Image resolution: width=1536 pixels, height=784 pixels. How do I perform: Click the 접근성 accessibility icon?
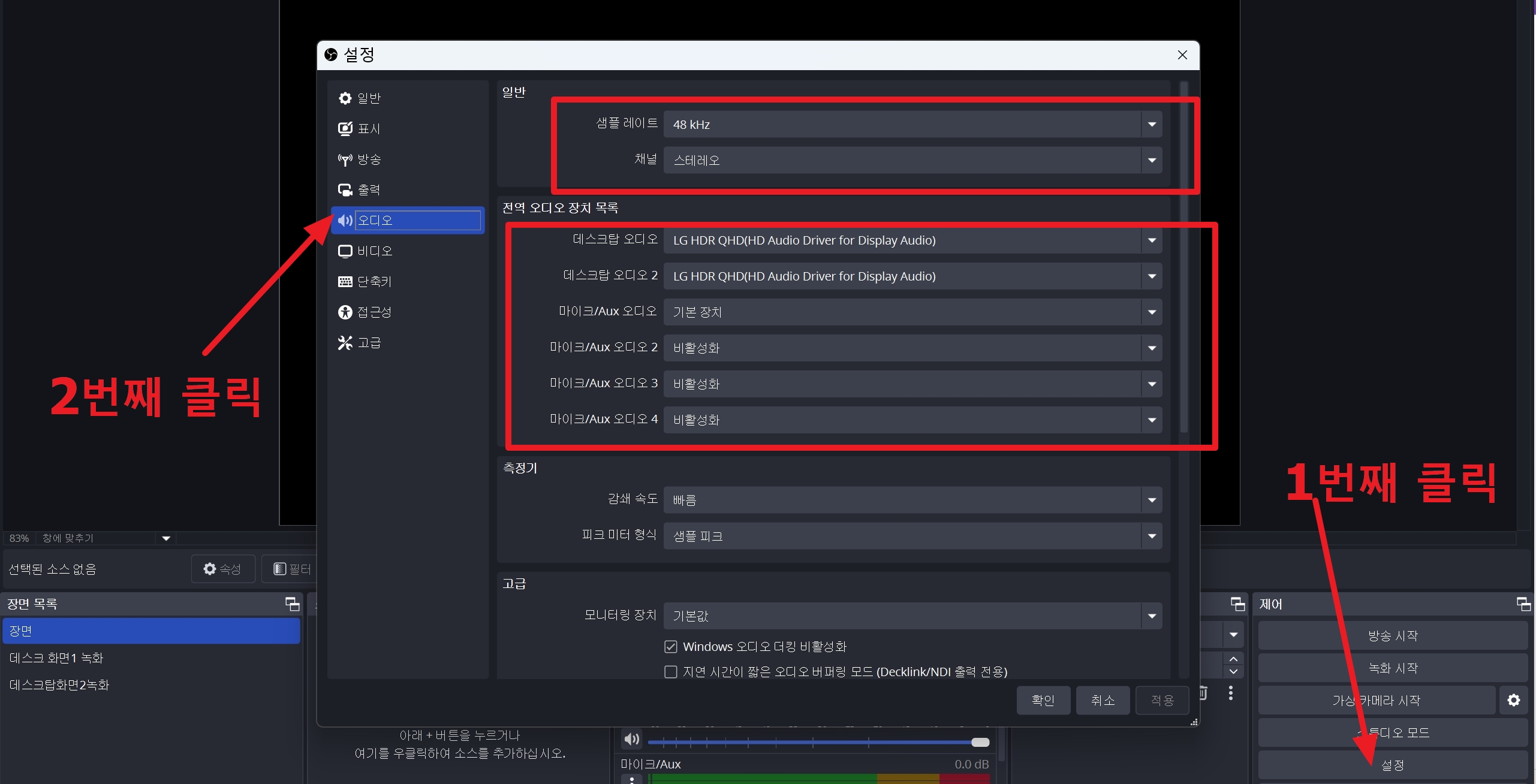coord(345,312)
